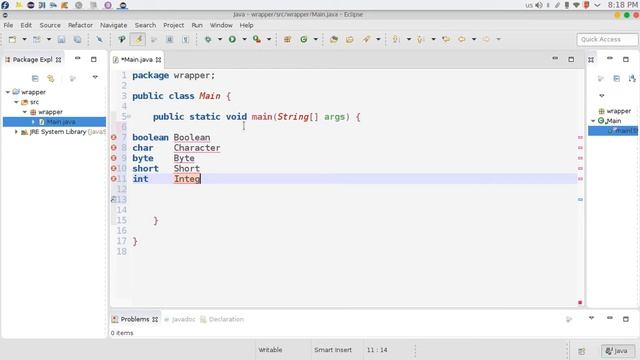Viewport: 640px width, 360px height.
Task: Click the Run External Tools icon
Action: point(257,40)
